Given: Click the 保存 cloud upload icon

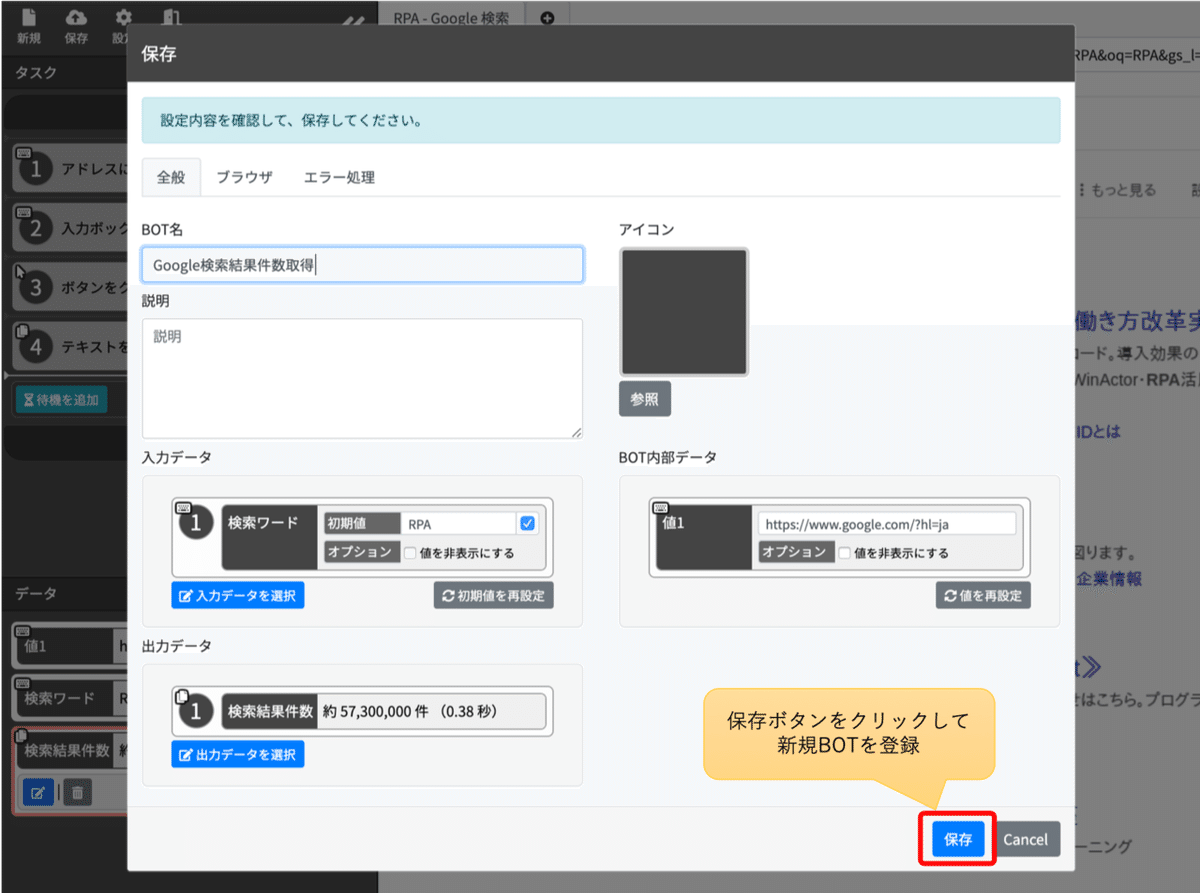Looking at the screenshot, I should [x=76, y=20].
